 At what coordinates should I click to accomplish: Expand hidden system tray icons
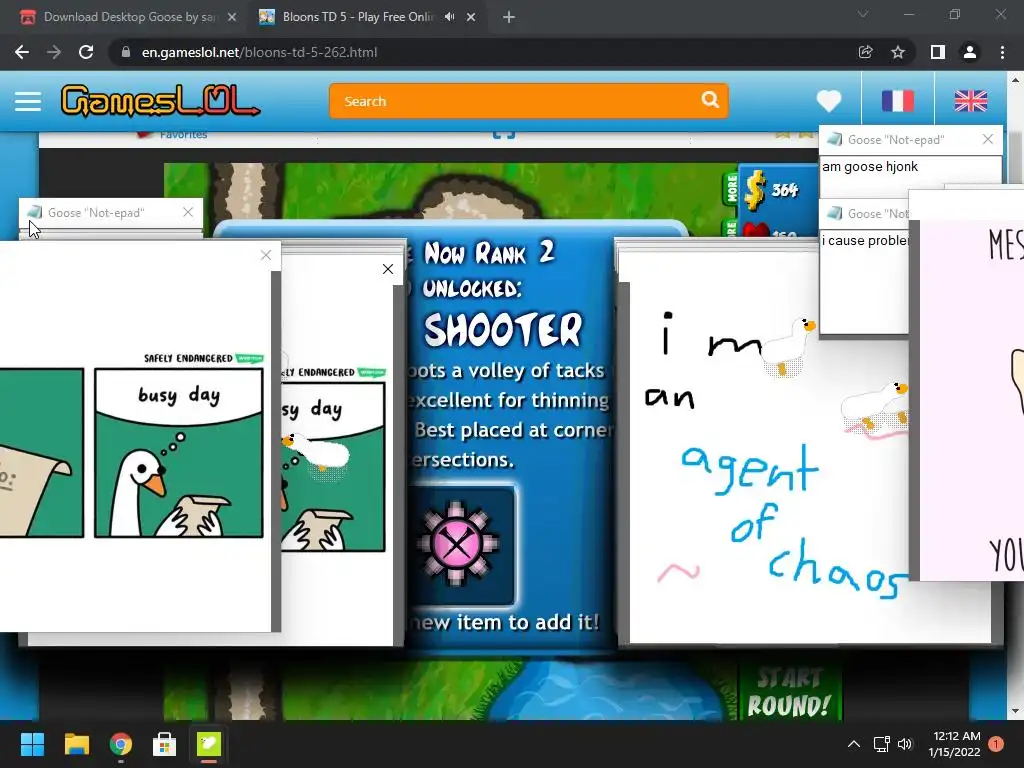tap(854, 744)
